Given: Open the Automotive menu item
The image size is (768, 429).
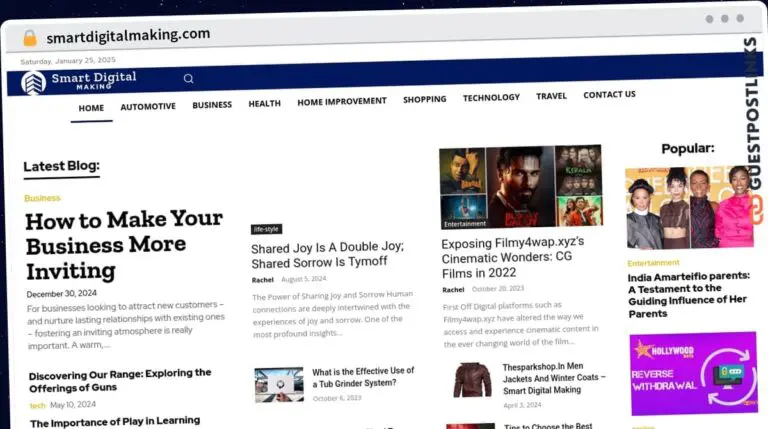Looking at the screenshot, I should click(x=148, y=106).
